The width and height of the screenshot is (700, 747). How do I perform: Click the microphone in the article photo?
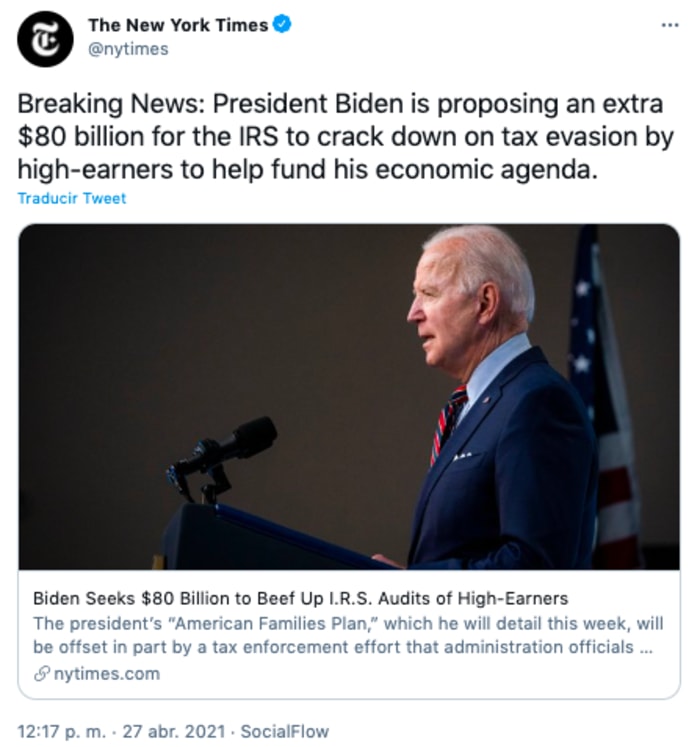[237, 442]
